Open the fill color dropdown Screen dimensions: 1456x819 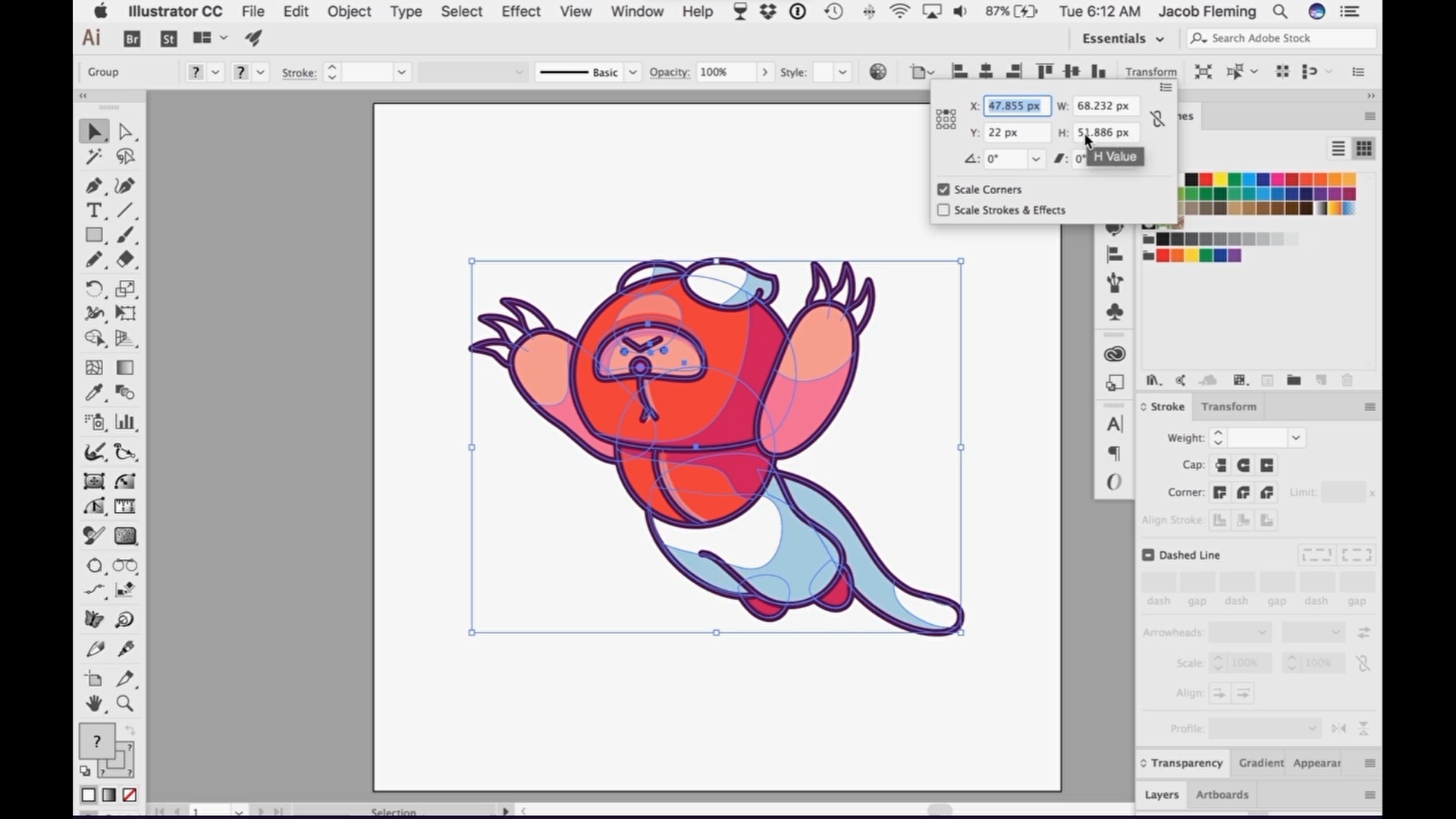(215, 73)
